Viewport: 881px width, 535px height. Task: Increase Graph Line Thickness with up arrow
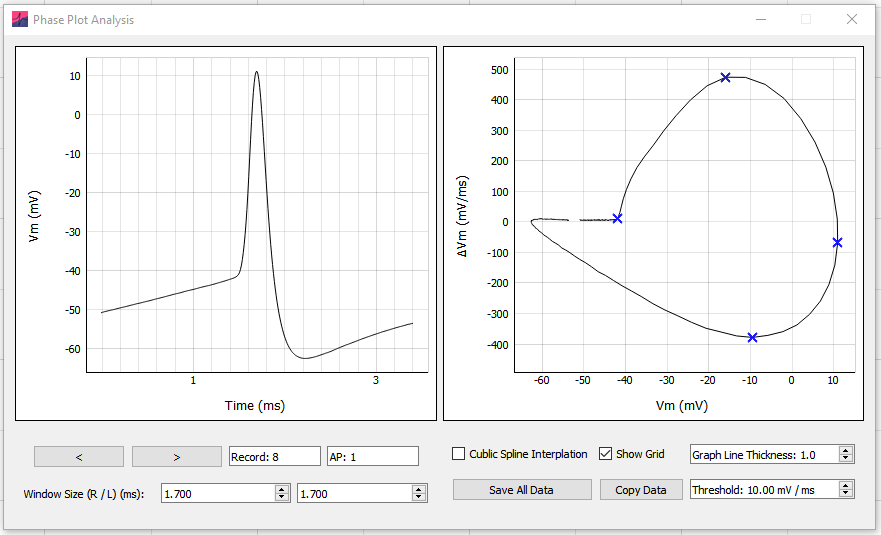(x=846, y=450)
